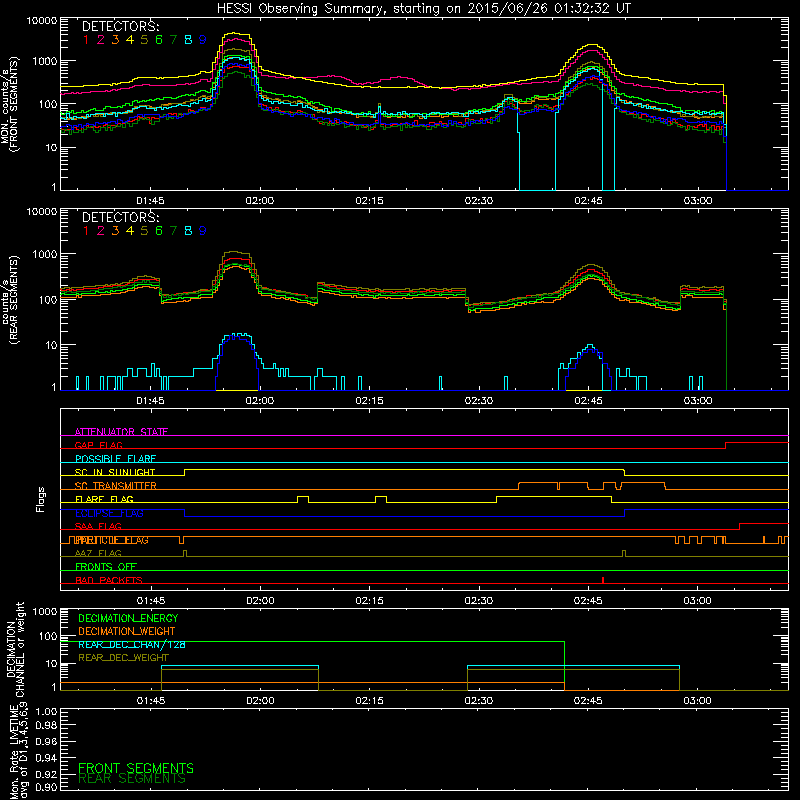Click the 10000 y-axis label on front segments plot
Screen dimensions: 800x800
point(42,21)
